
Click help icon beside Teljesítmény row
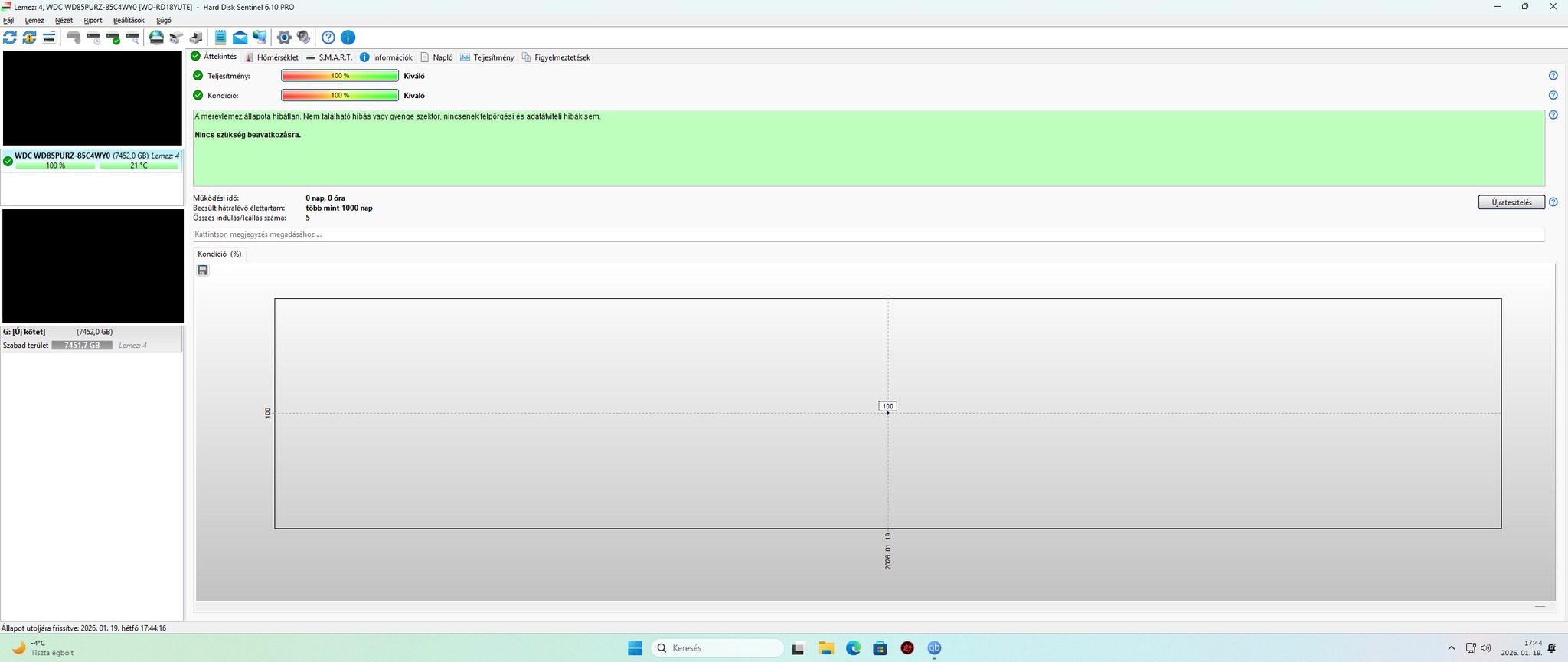(1553, 76)
